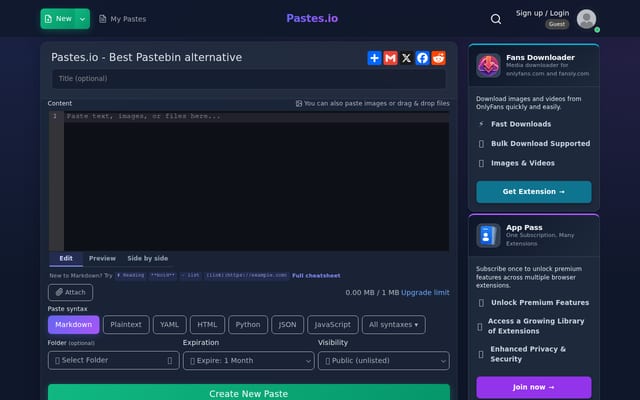This screenshot has height=400, width=640.
Task: Click Unlock Premium Features text
Action: coord(540,303)
